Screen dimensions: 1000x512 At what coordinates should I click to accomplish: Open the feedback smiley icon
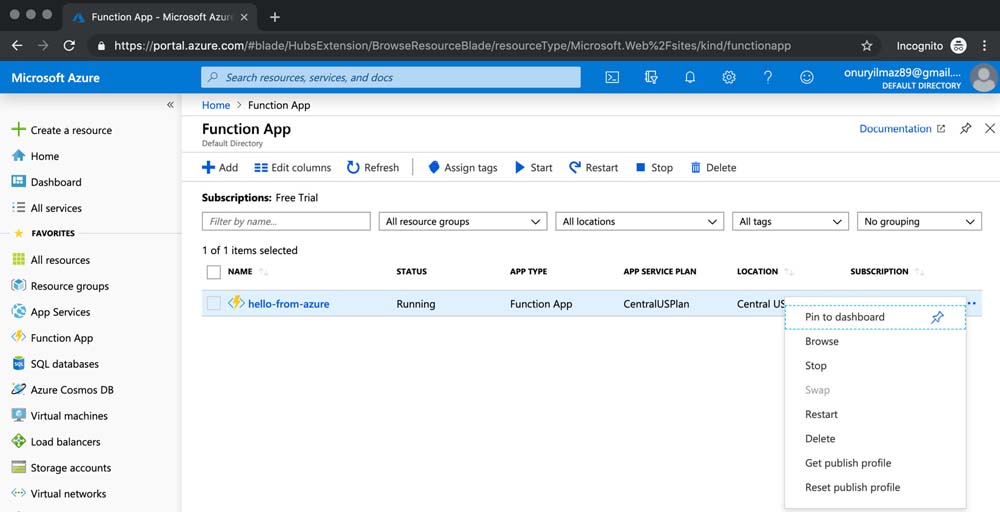coord(807,77)
